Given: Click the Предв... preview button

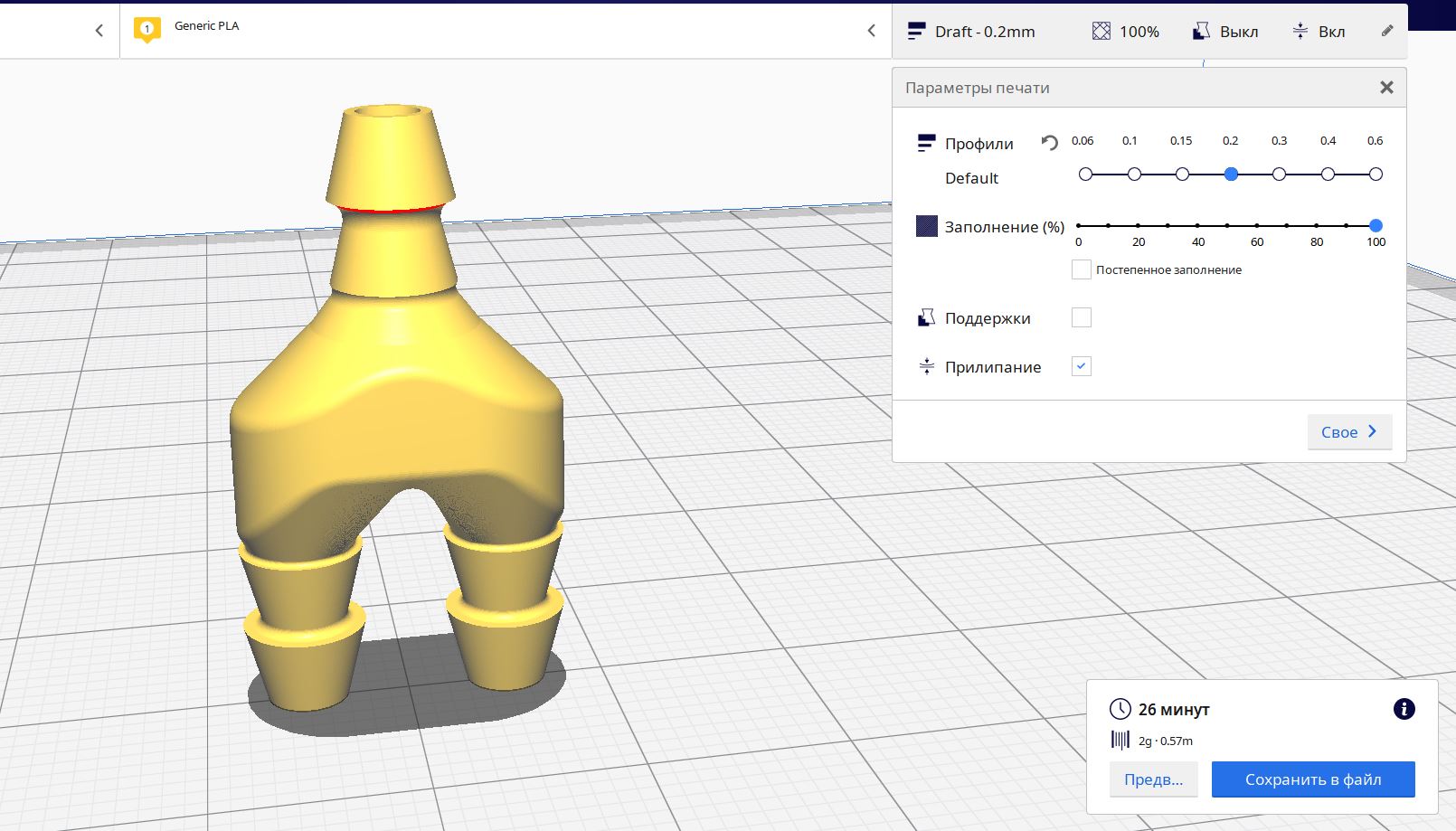Looking at the screenshot, I should [x=1153, y=779].
